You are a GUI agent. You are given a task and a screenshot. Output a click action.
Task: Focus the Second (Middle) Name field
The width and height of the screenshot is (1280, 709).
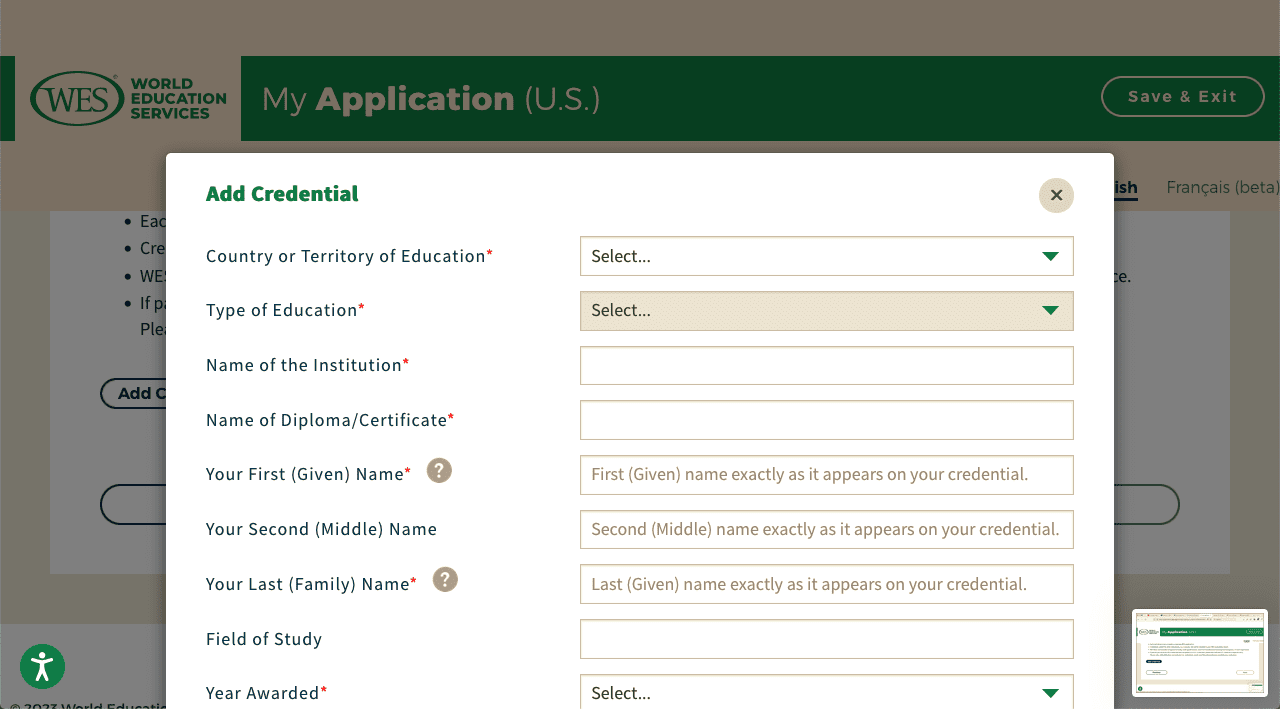(827, 529)
